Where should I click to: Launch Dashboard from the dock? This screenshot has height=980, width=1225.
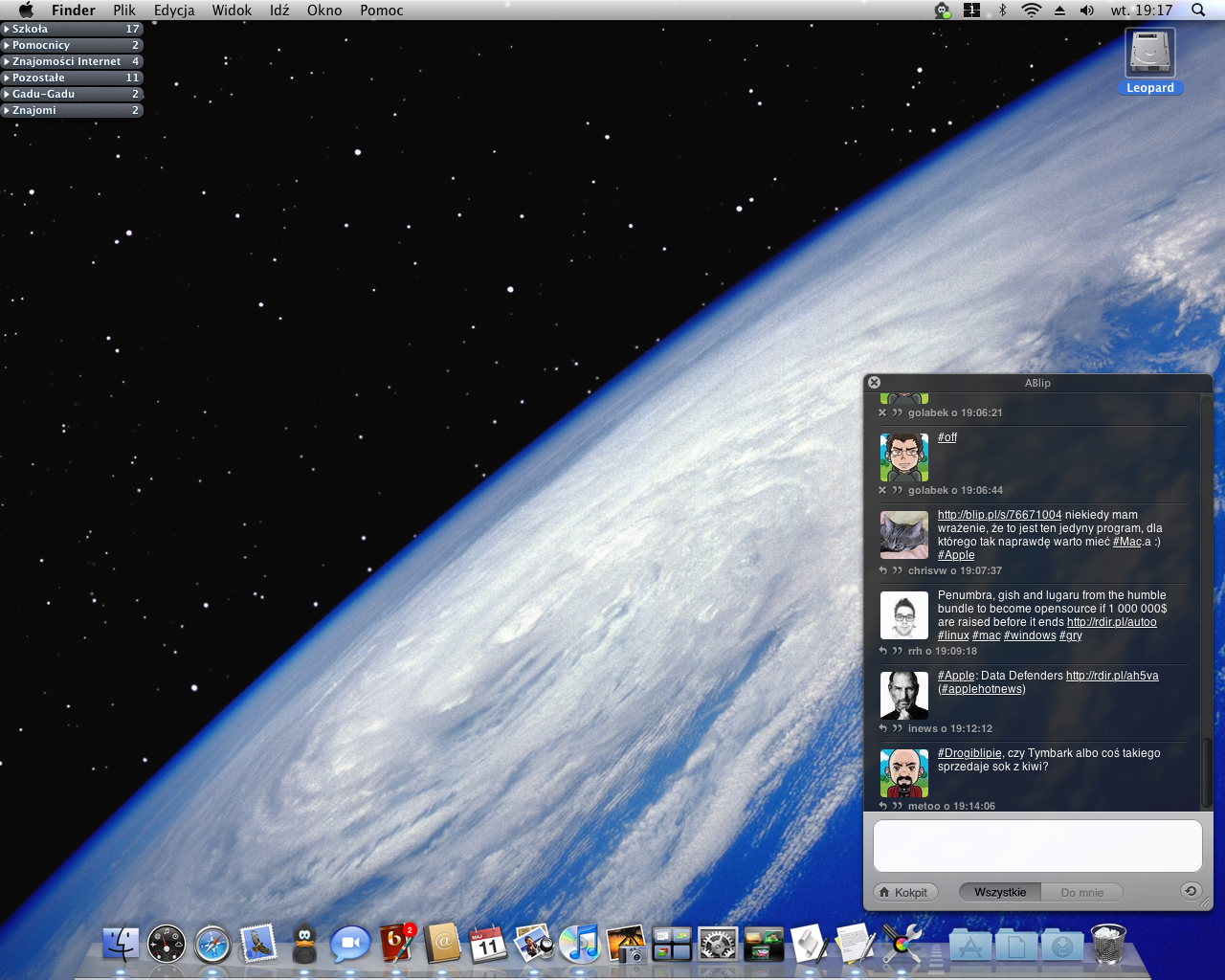coord(167,945)
